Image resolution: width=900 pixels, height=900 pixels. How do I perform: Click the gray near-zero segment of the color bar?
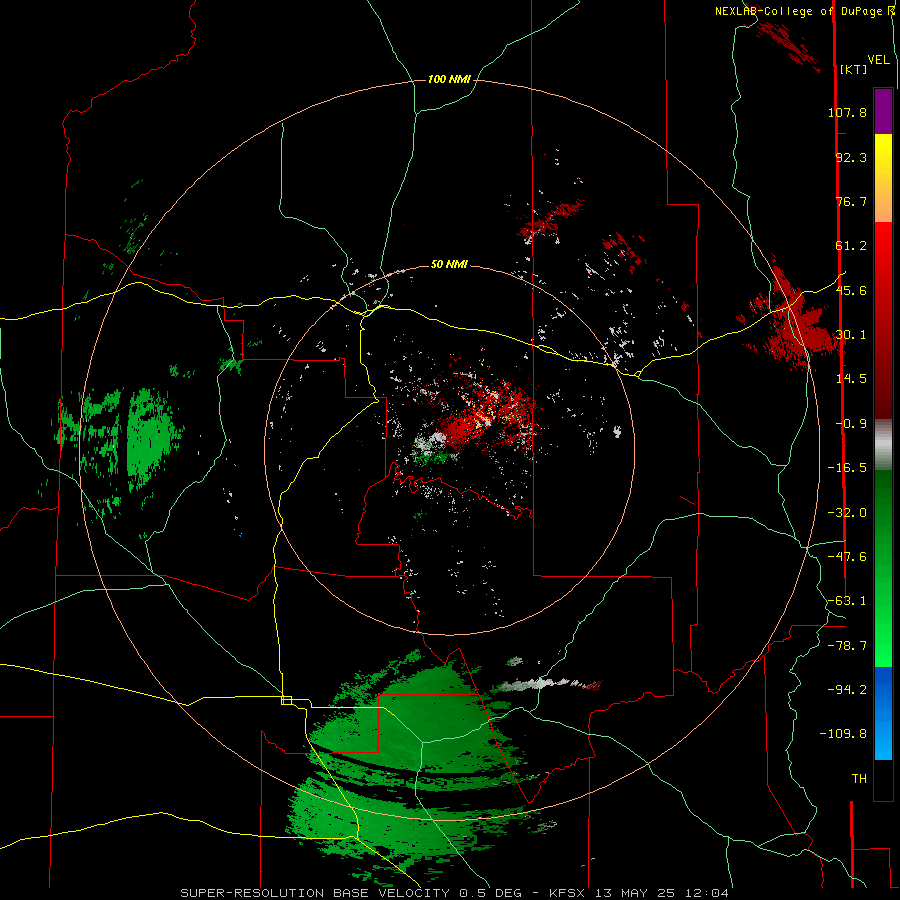pos(883,442)
